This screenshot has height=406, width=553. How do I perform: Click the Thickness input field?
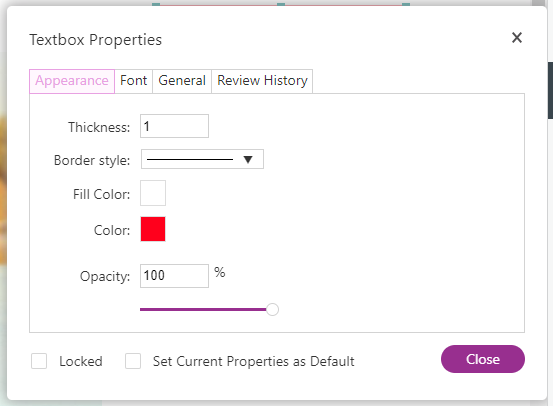point(174,126)
